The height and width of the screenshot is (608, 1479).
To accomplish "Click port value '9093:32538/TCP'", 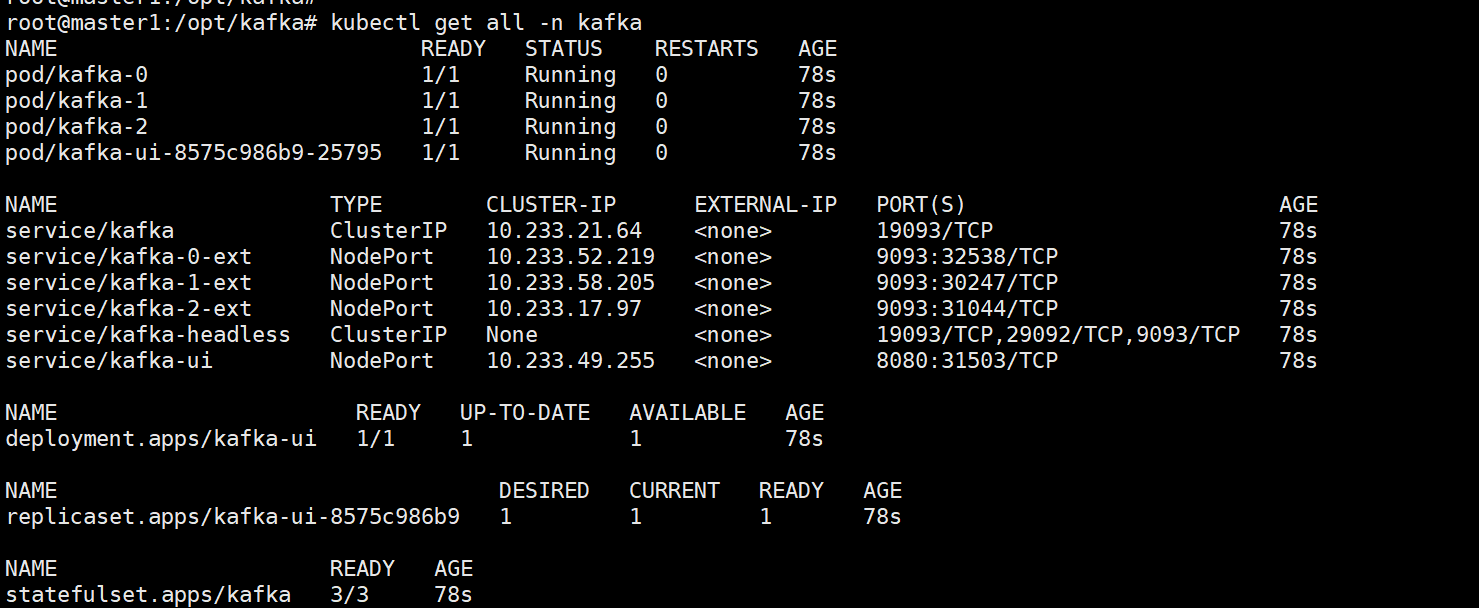I will [967, 257].
